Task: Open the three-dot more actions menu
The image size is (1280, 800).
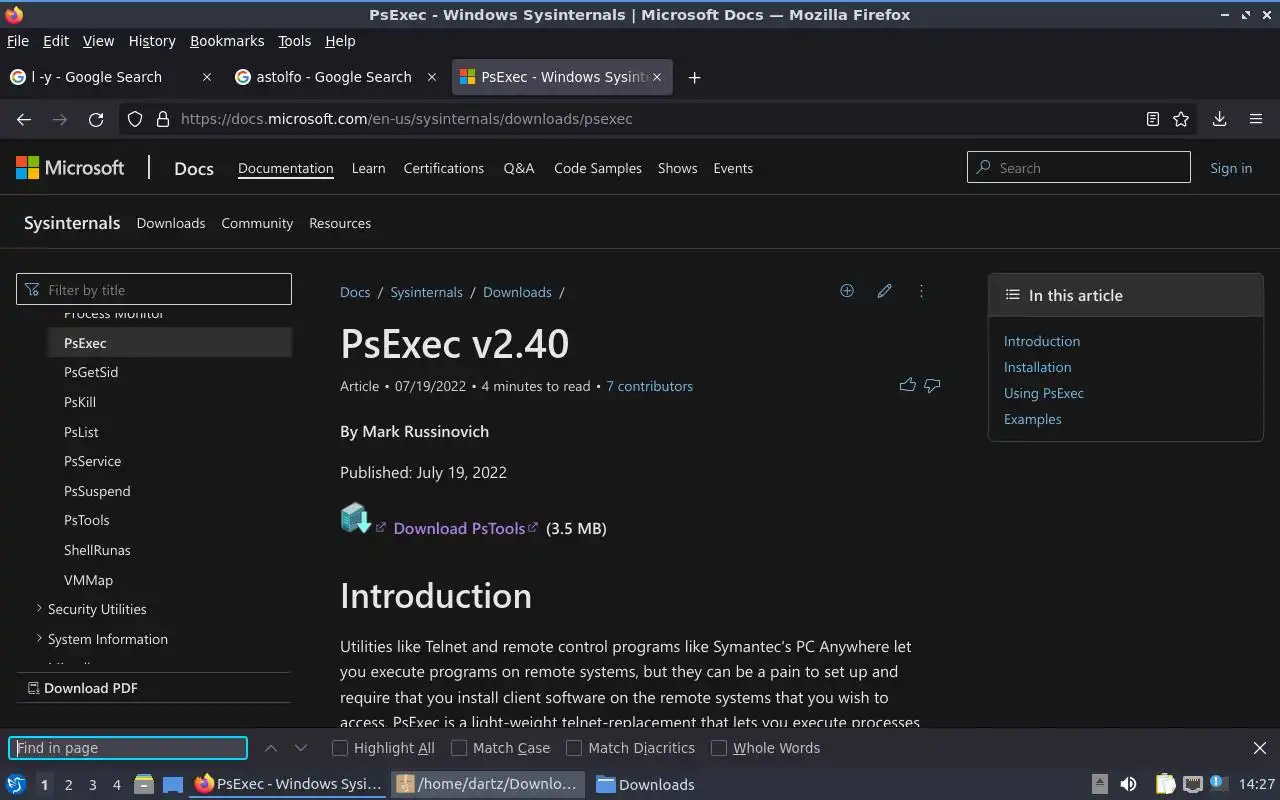Action: (x=921, y=291)
